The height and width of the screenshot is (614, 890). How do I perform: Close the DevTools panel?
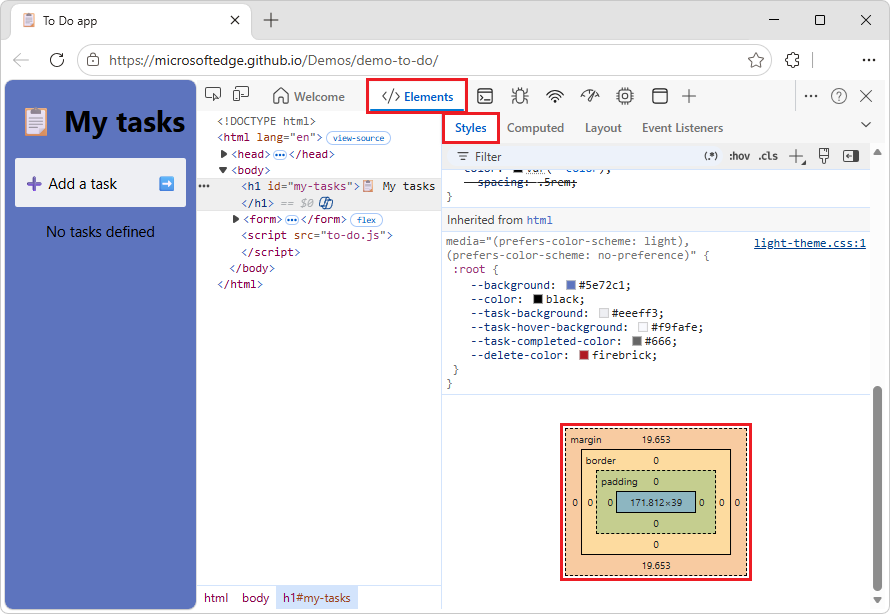pyautogui.click(x=866, y=96)
